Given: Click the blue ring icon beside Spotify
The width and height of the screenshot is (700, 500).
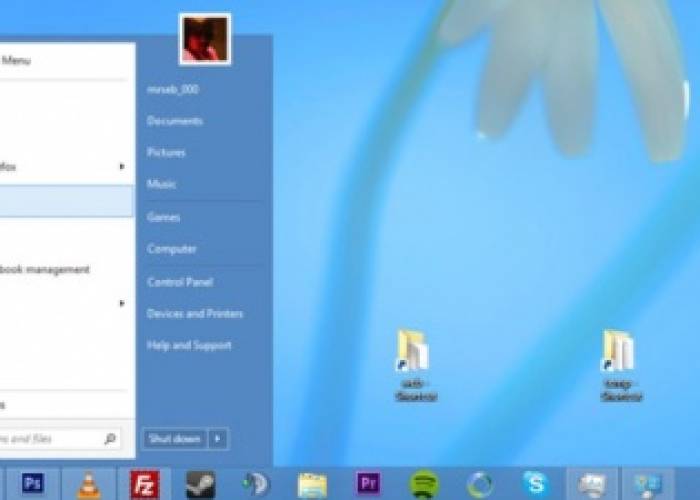Looking at the screenshot, I should [x=480, y=485].
